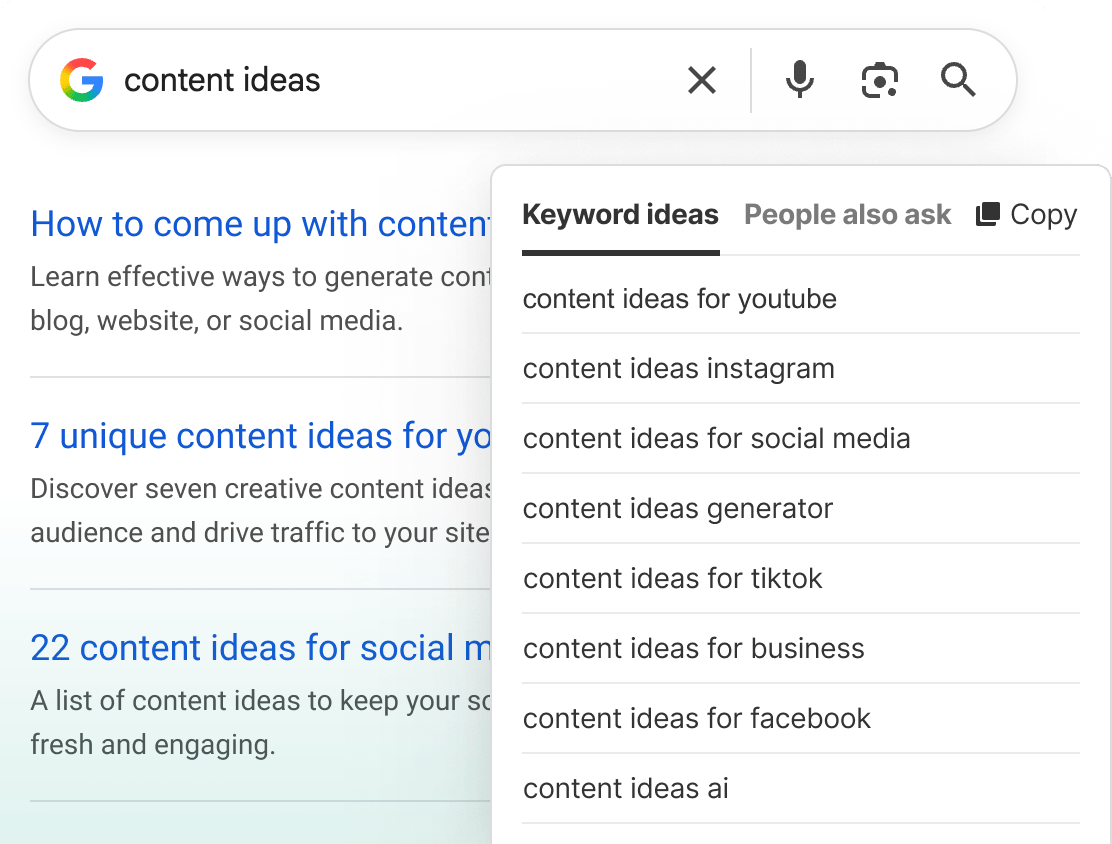Select 'content ideas ai' keyword suggestion

tap(625, 789)
